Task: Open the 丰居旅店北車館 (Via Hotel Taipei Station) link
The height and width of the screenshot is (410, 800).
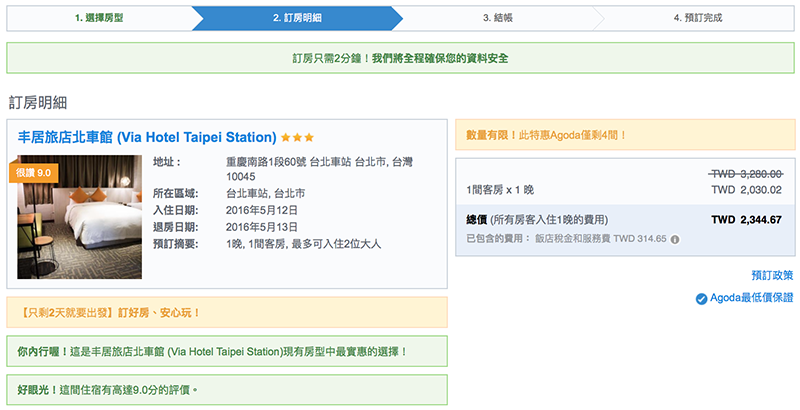Action: (147, 137)
